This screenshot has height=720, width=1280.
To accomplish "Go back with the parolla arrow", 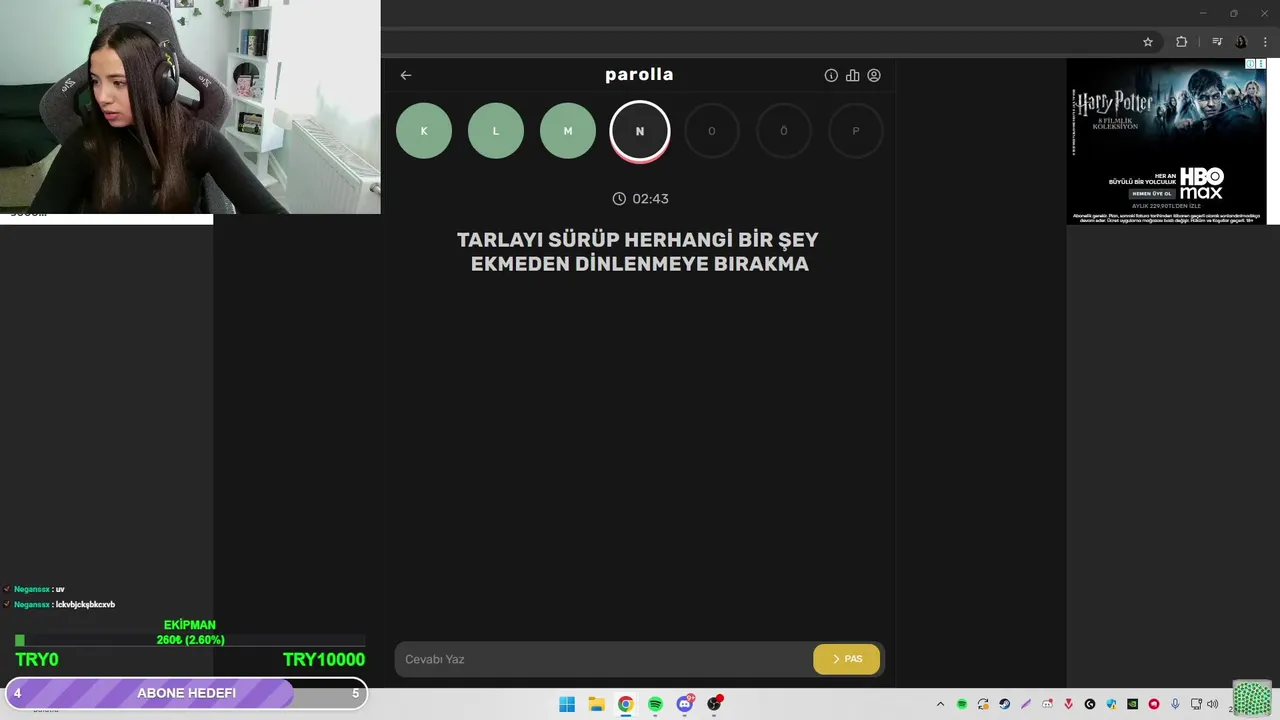I will [405, 75].
